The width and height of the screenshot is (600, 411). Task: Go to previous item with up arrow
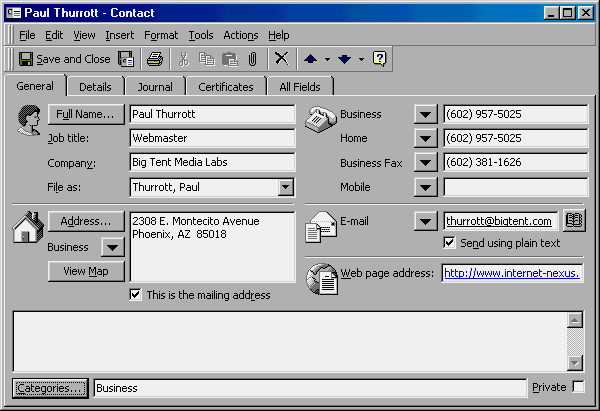(x=311, y=59)
